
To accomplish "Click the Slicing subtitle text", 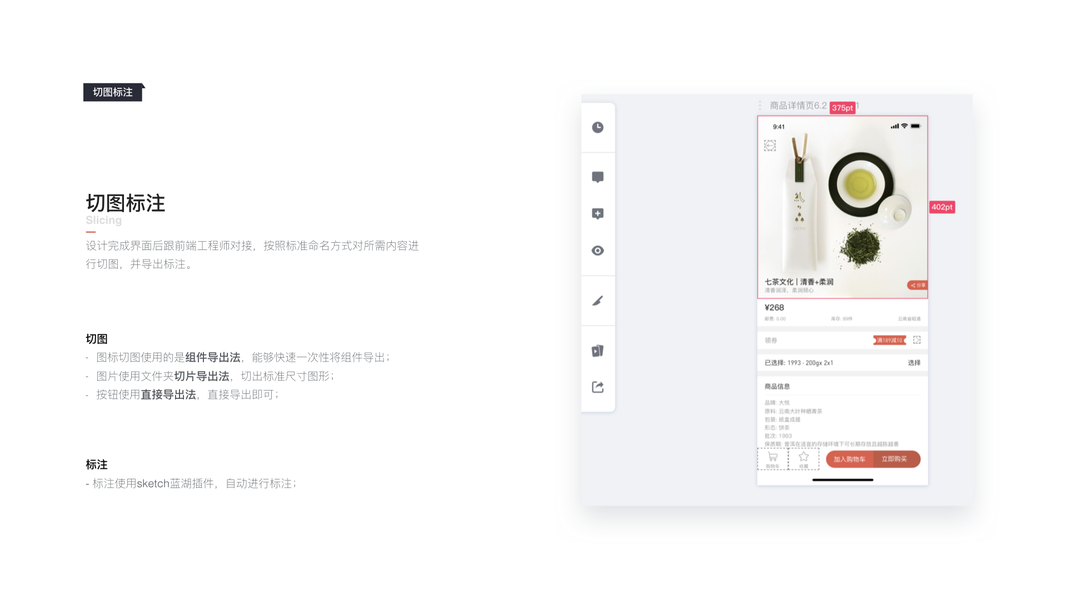I will 103,220.
